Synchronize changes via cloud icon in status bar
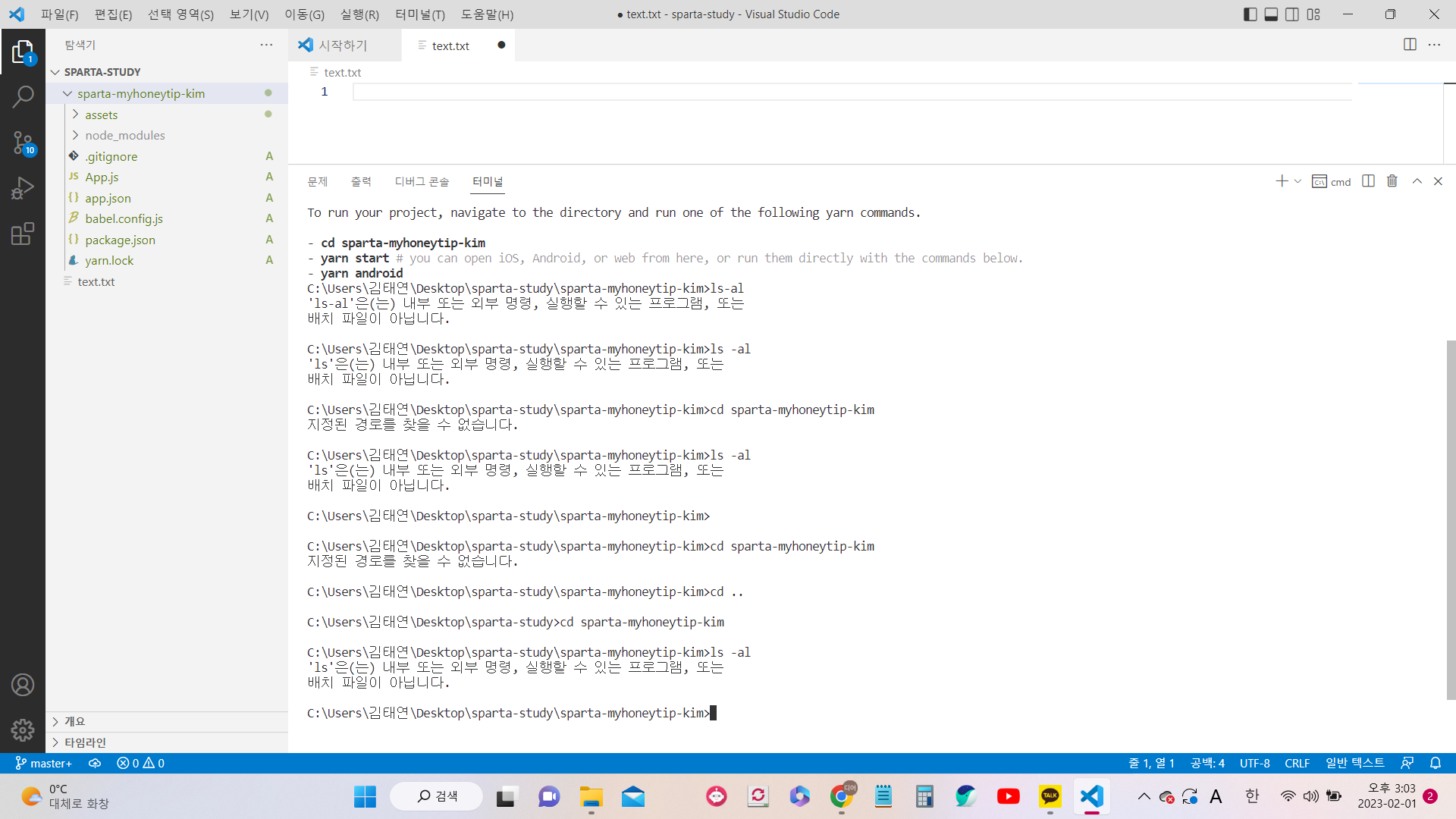The height and width of the screenshot is (819, 1456). coord(95,763)
